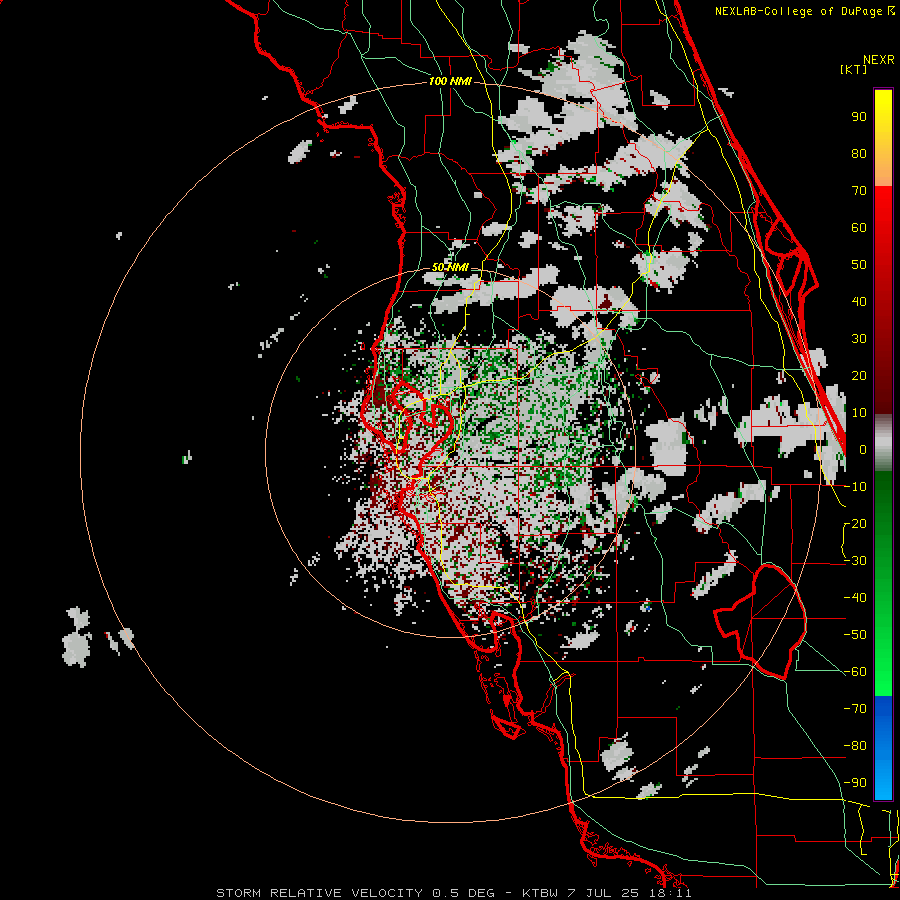Click the [KT] units label
The height and width of the screenshot is (900, 900).
pos(853,69)
